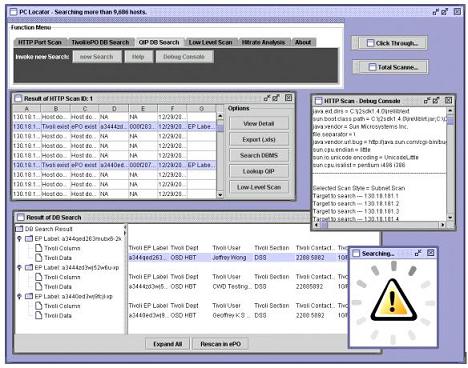Click the View Detail button
Image resolution: width=468 pixels, height=368 pixels.
pos(259,123)
